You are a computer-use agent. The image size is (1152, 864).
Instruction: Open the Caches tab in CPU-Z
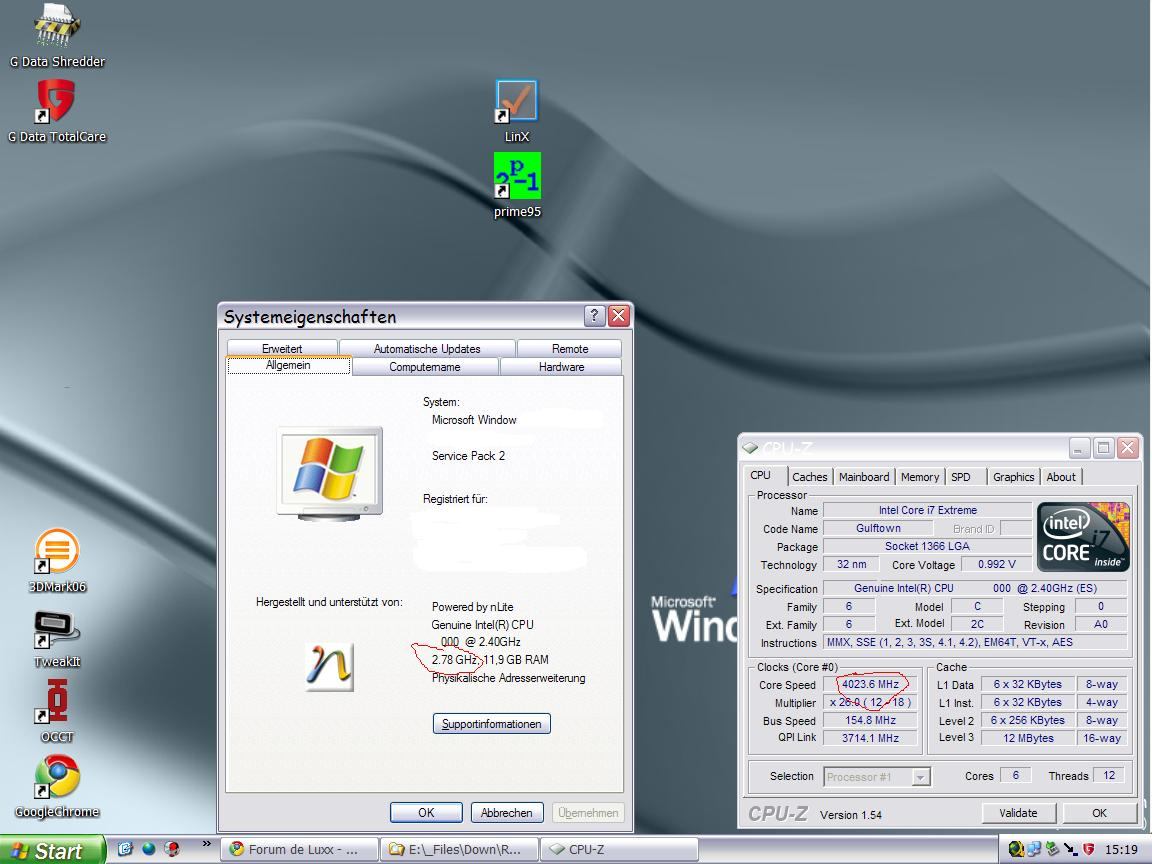coord(810,477)
